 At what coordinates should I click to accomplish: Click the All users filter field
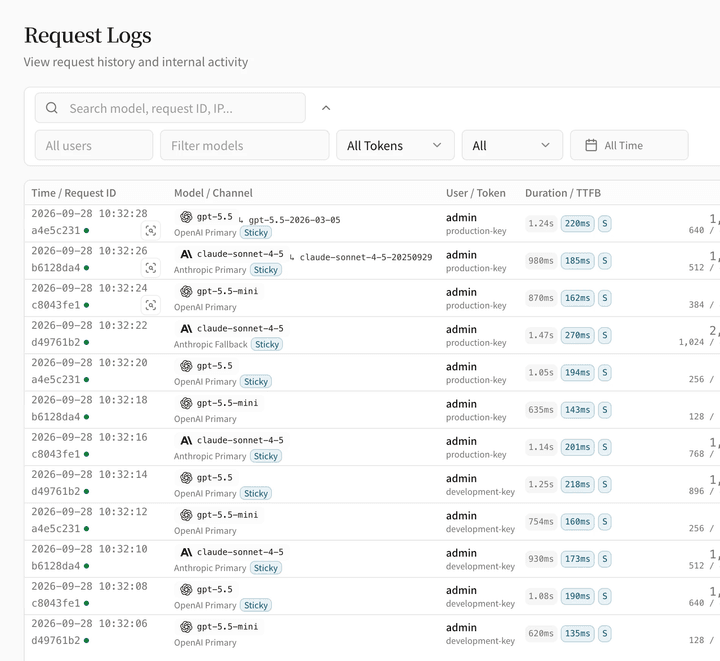click(94, 145)
